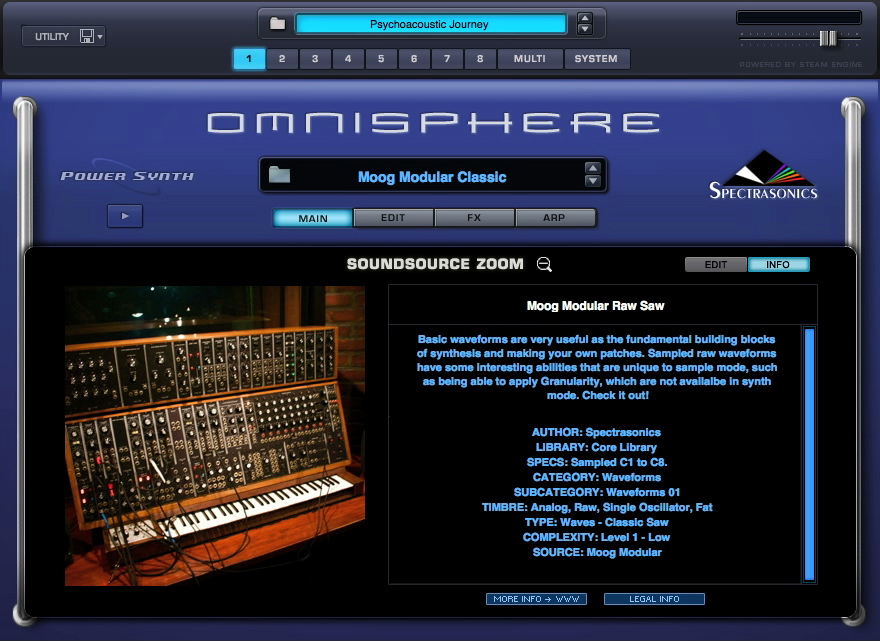Click the level meter display above the volume slider

point(799,17)
